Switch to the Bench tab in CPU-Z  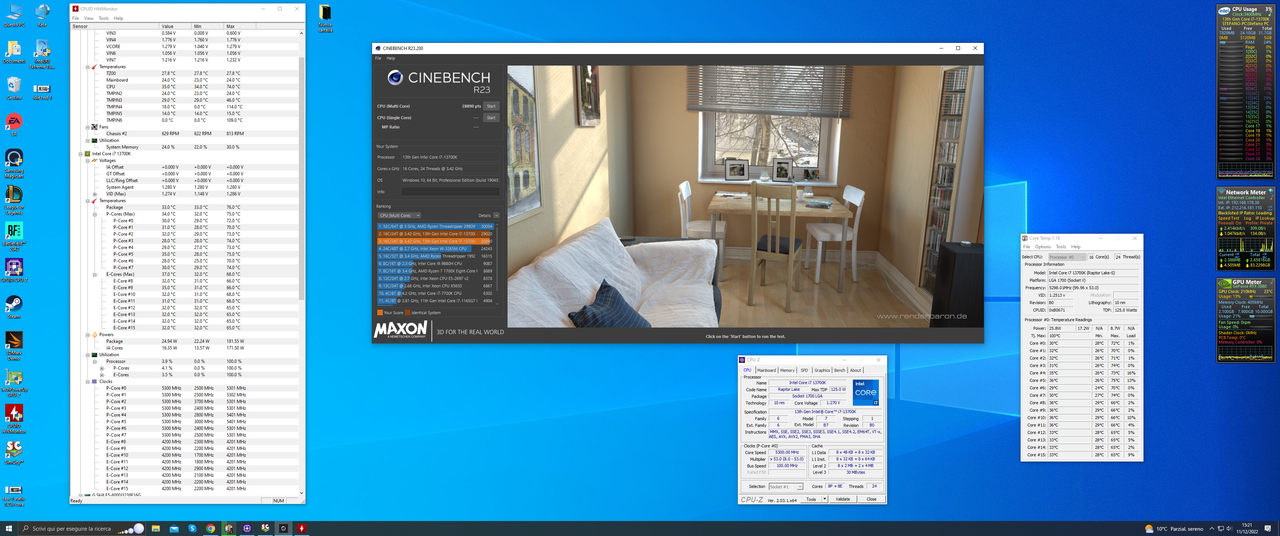pyautogui.click(x=841, y=370)
